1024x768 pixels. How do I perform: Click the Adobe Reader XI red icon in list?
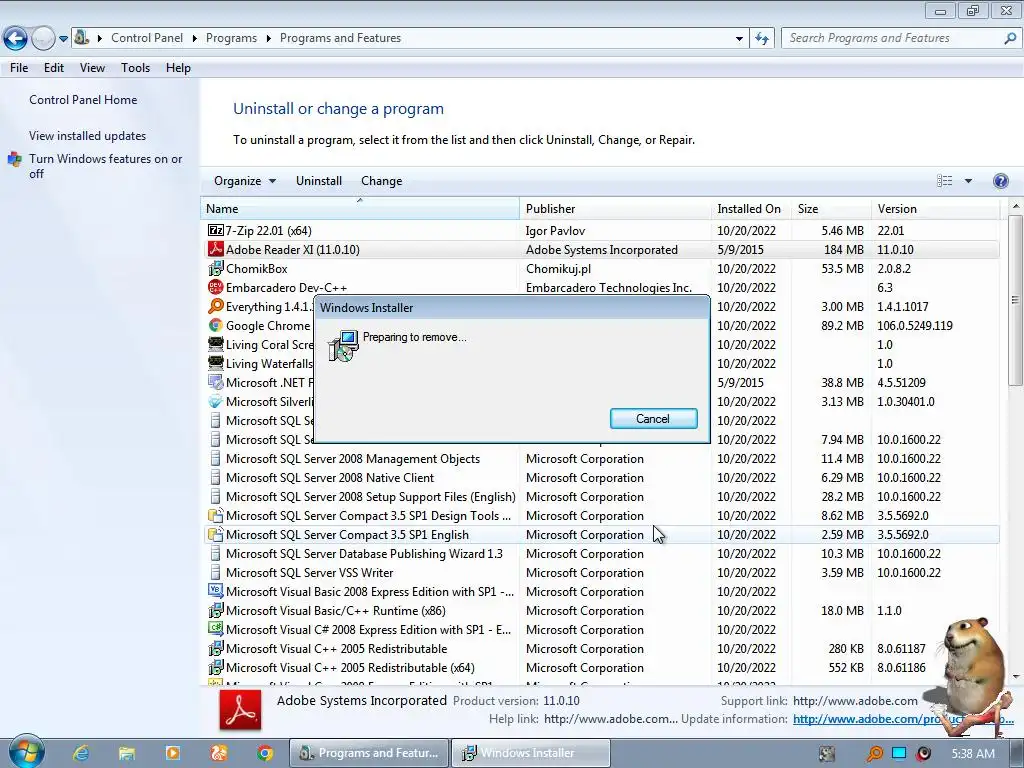point(216,249)
